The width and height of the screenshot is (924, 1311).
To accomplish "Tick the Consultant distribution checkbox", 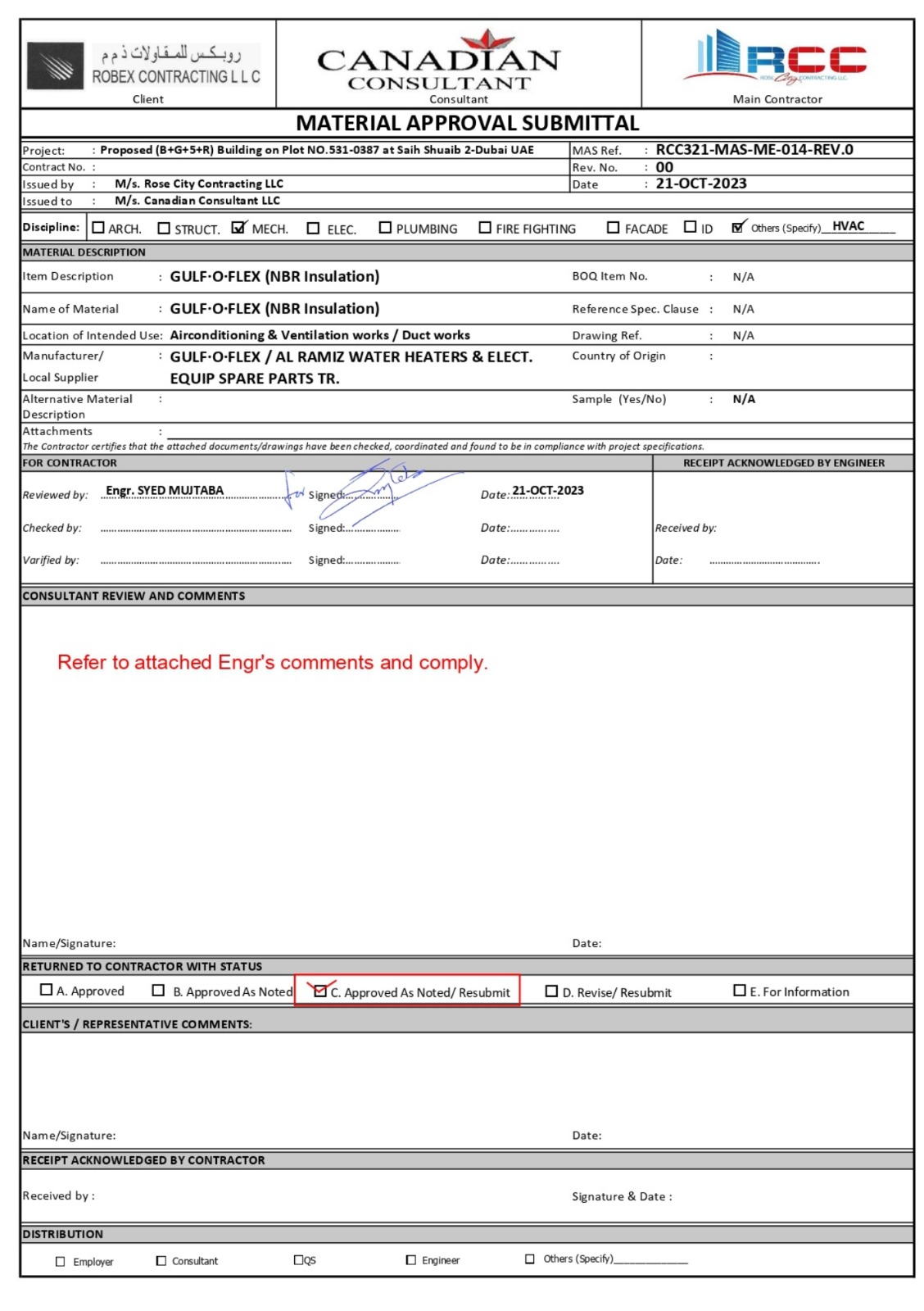I will [x=161, y=1261].
